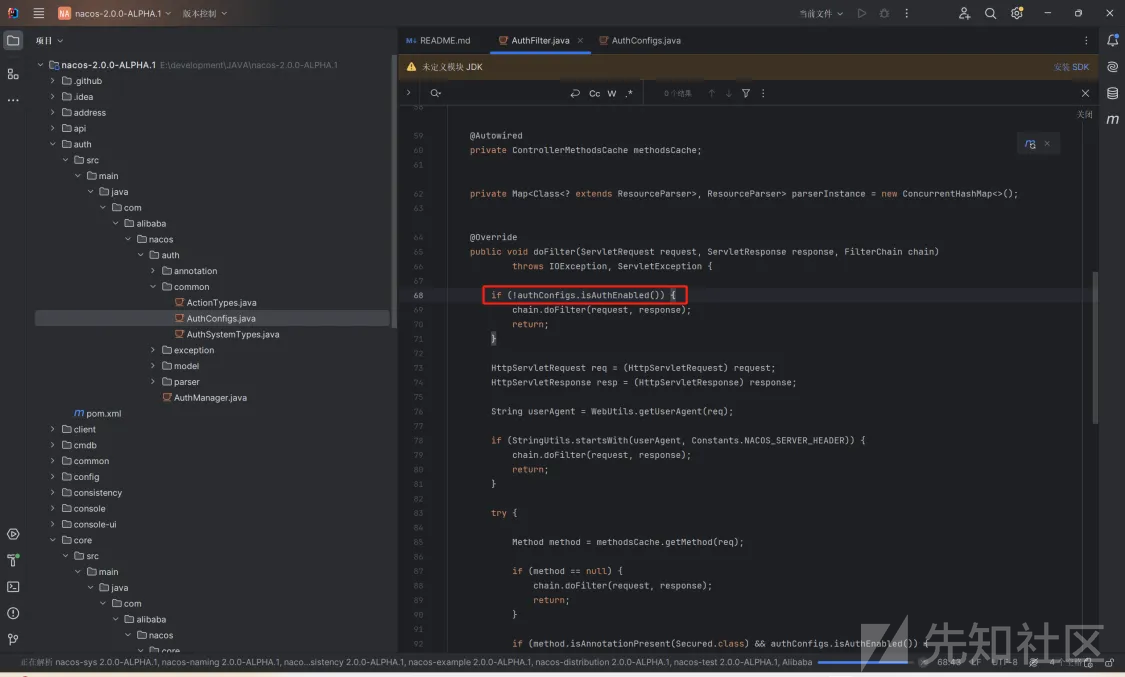
Task: Open the Problems tool window icon
Action: click(13, 613)
